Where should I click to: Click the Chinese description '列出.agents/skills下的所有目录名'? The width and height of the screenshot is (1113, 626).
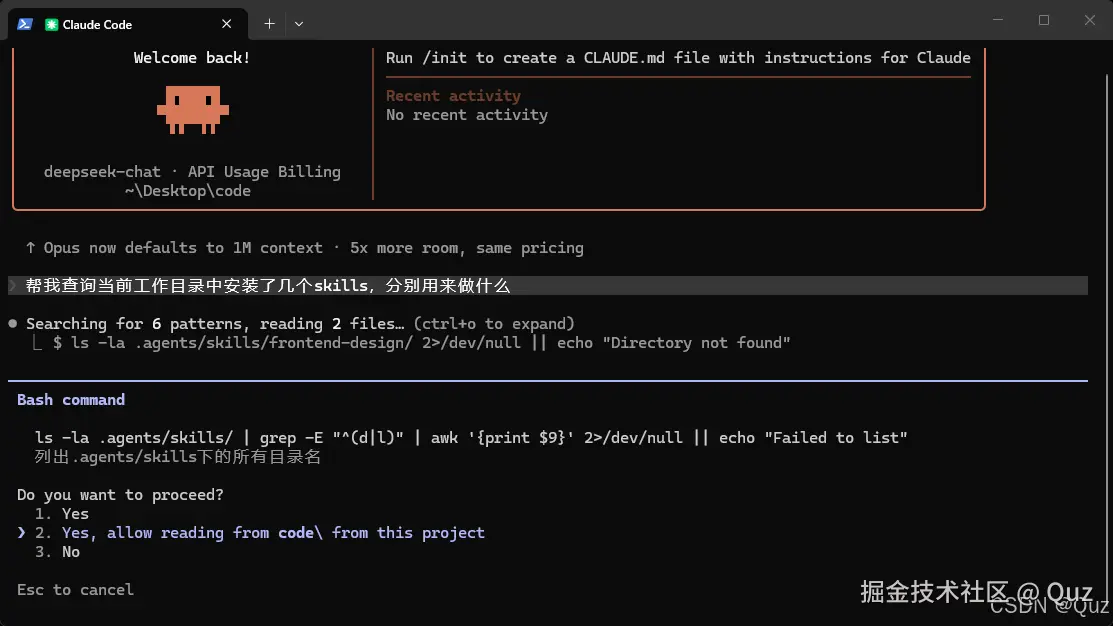click(177, 457)
